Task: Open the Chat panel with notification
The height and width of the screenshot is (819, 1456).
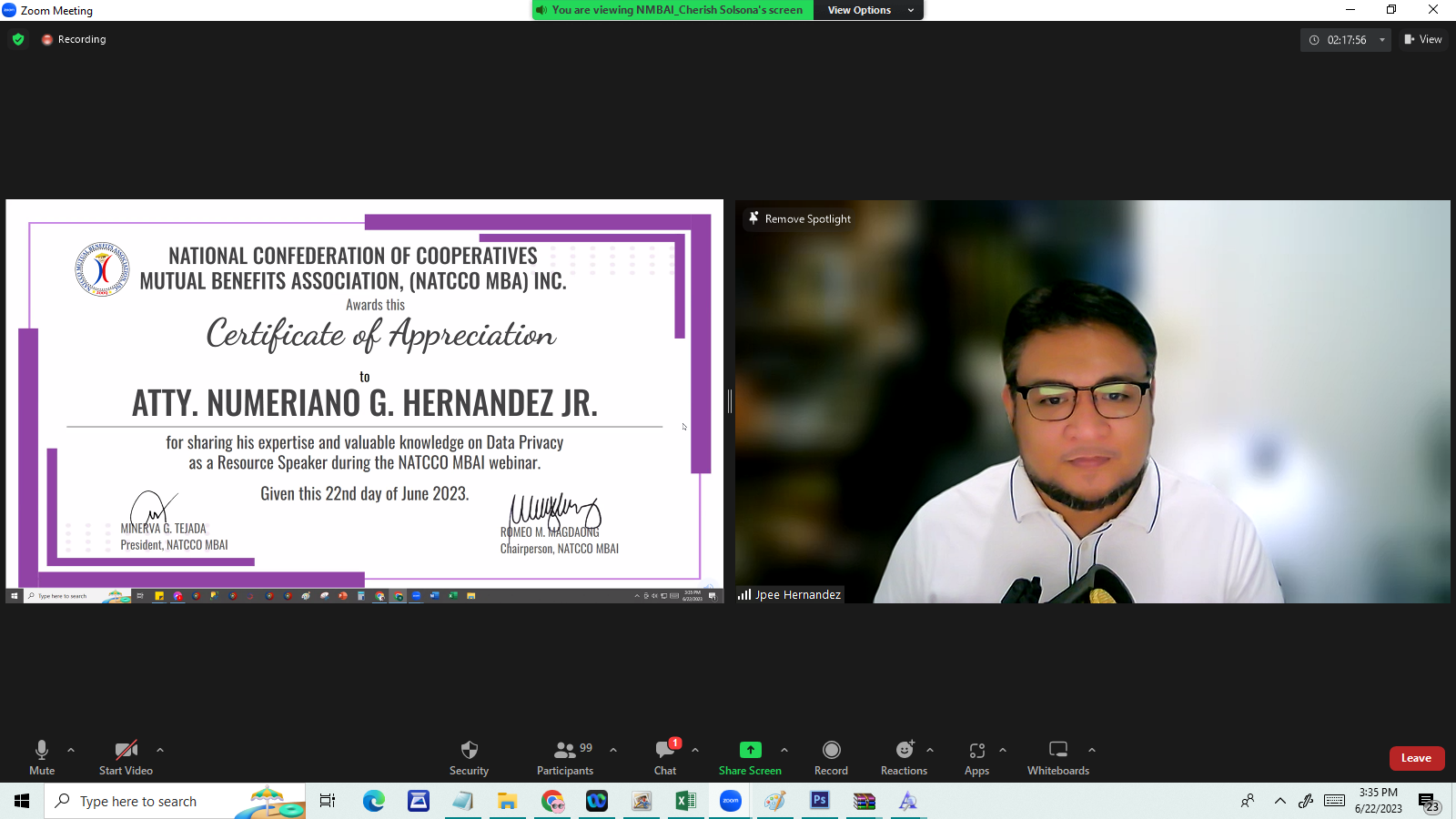Action: (665, 757)
